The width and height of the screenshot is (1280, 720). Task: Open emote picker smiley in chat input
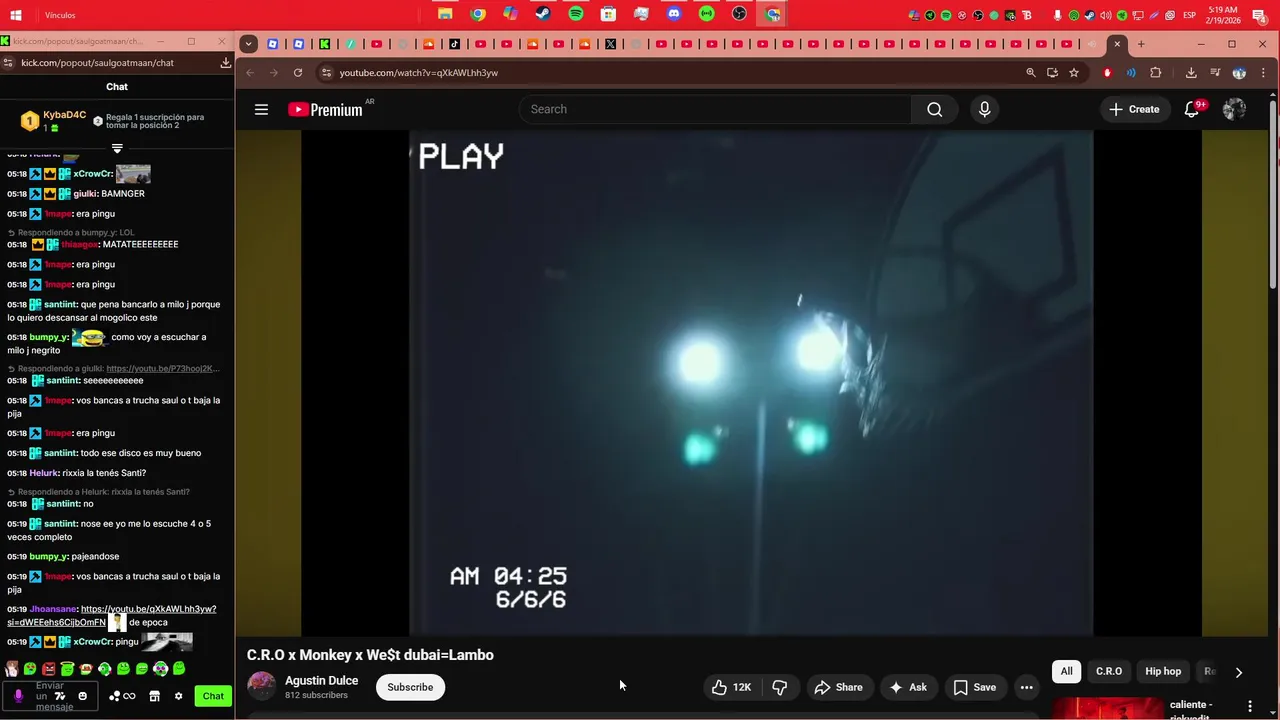tap(83, 696)
